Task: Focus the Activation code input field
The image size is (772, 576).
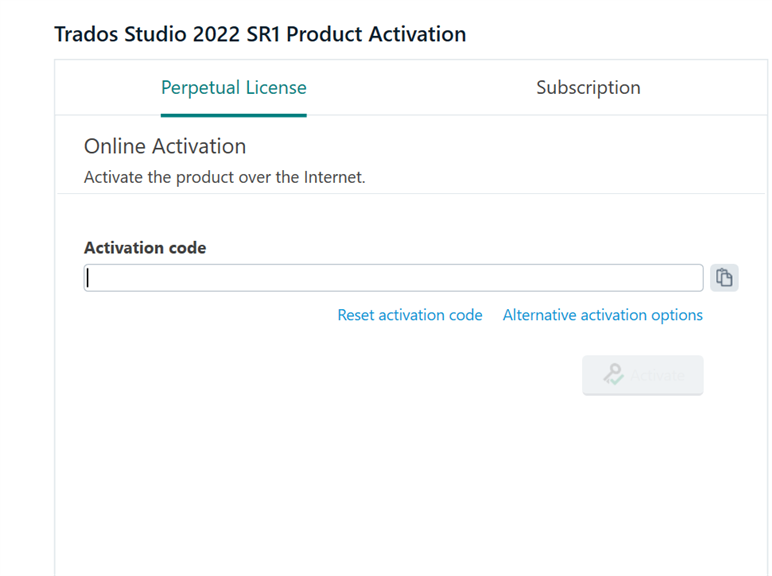Action: (x=393, y=278)
